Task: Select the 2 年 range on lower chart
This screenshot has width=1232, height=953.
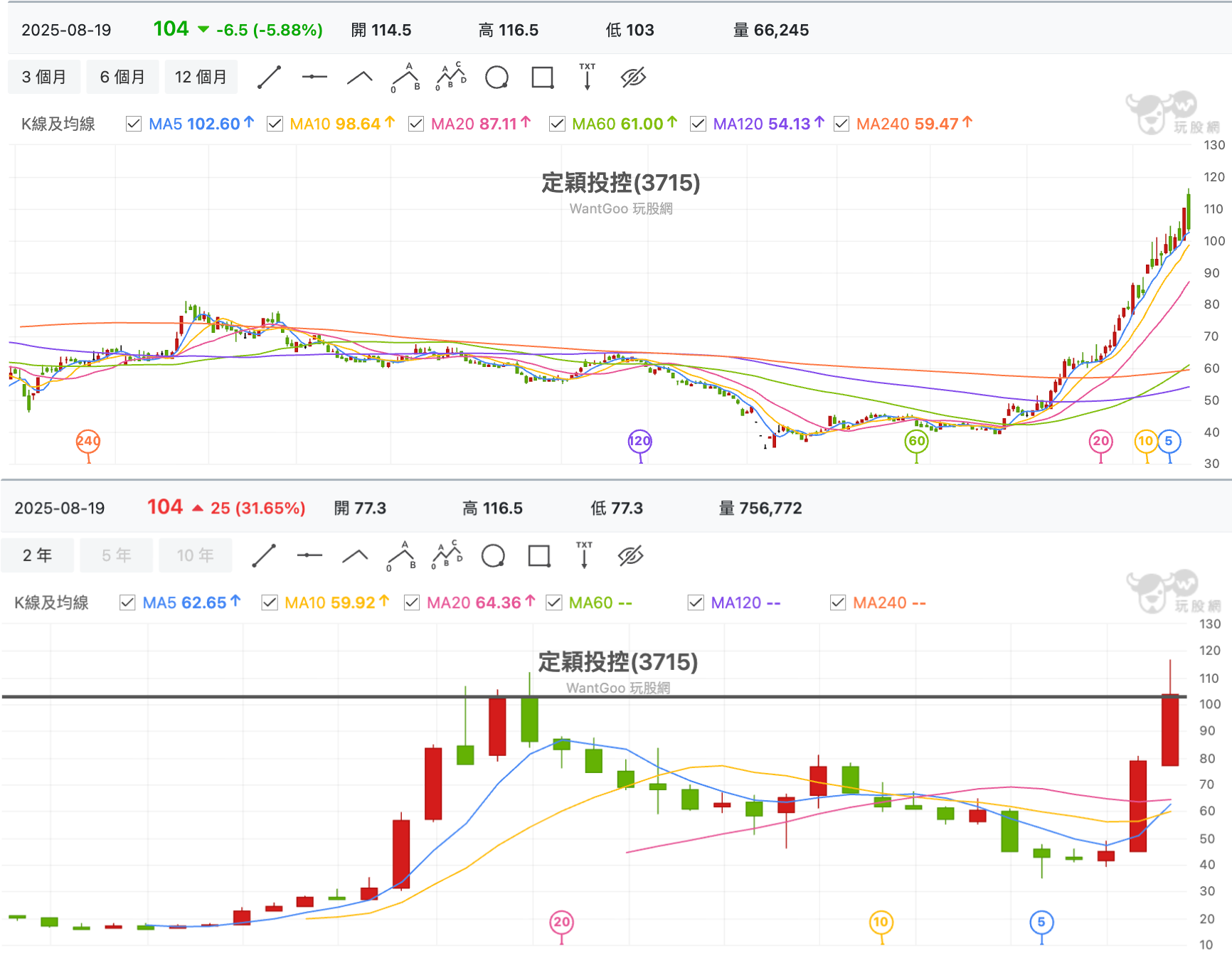Action: pyautogui.click(x=38, y=555)
